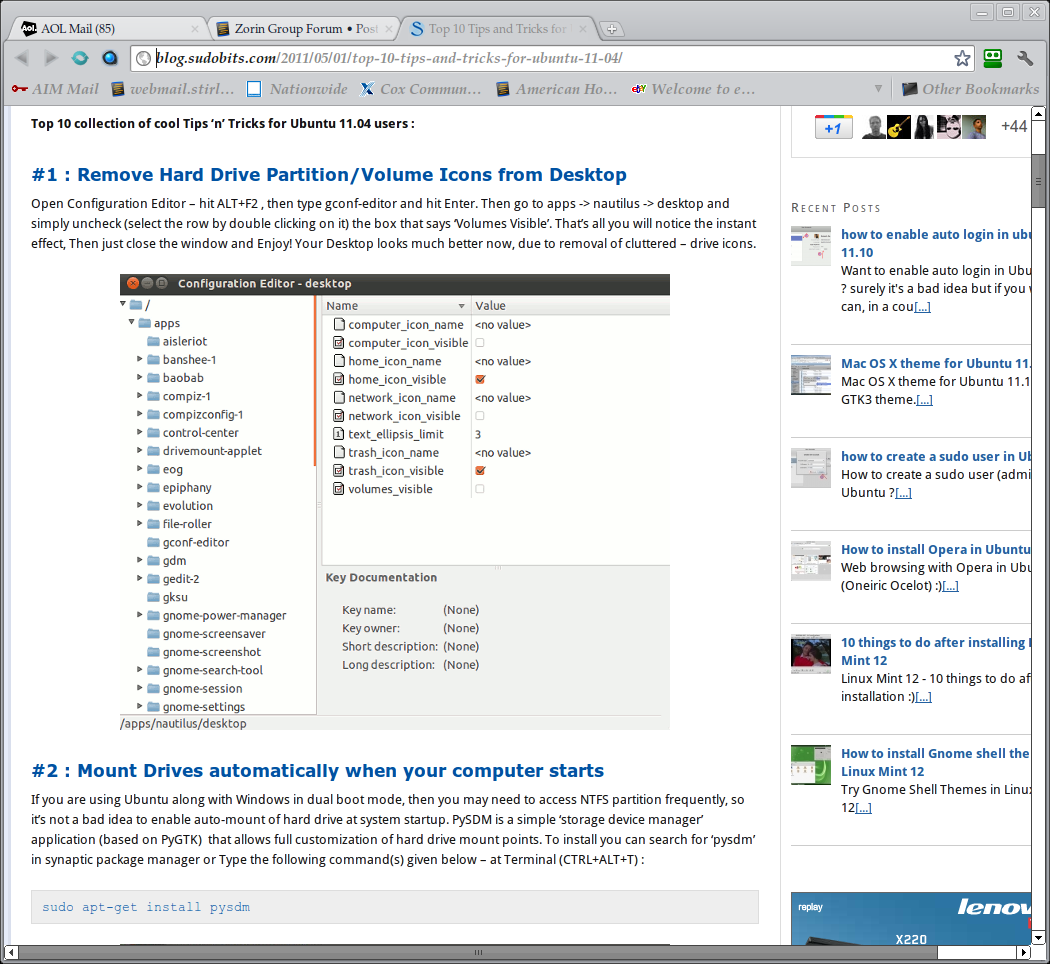Image resolution: width=1050 pixels, height=964 pixels.
Task: Close the Top 10 Tips tab
Action: tap(583, 29)
